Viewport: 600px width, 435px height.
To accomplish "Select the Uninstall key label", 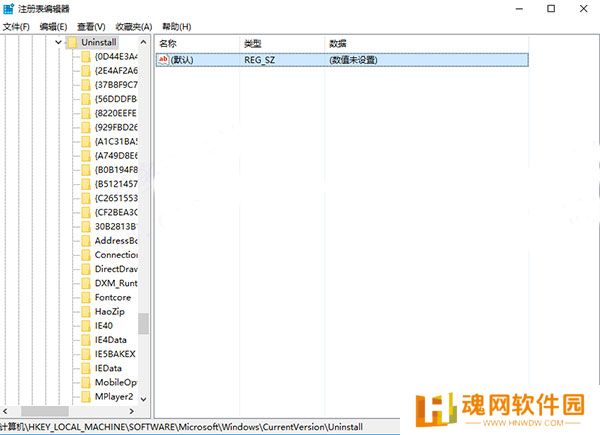I will [x=99, y=42].
